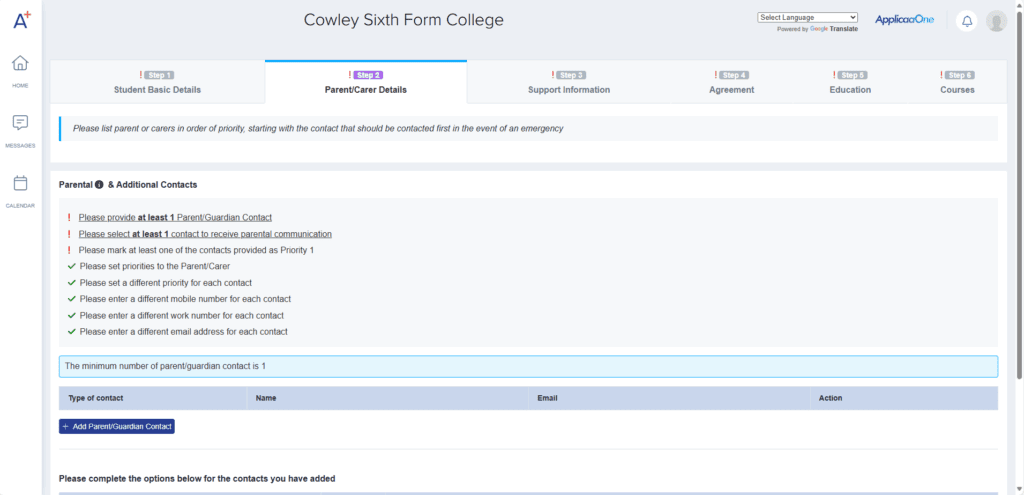This screenshot has height=495, width=1024.
Task: Open the Calendar icon in the sidebar
Action: [20, 184]
